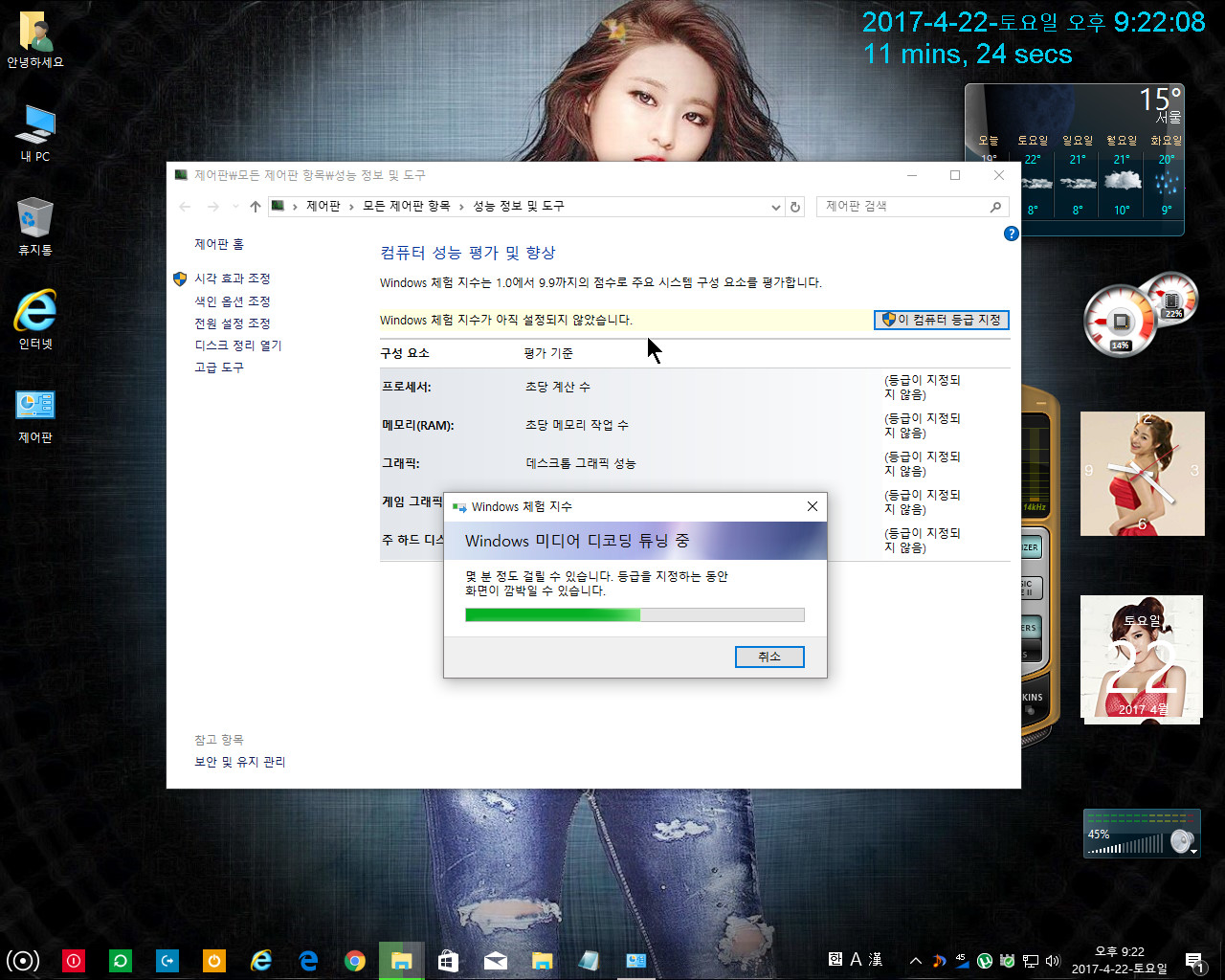Go up one level with up arrow
The width and height of the screenshot is (1225, 980).
pyautogui.click(x=256, y=207)
